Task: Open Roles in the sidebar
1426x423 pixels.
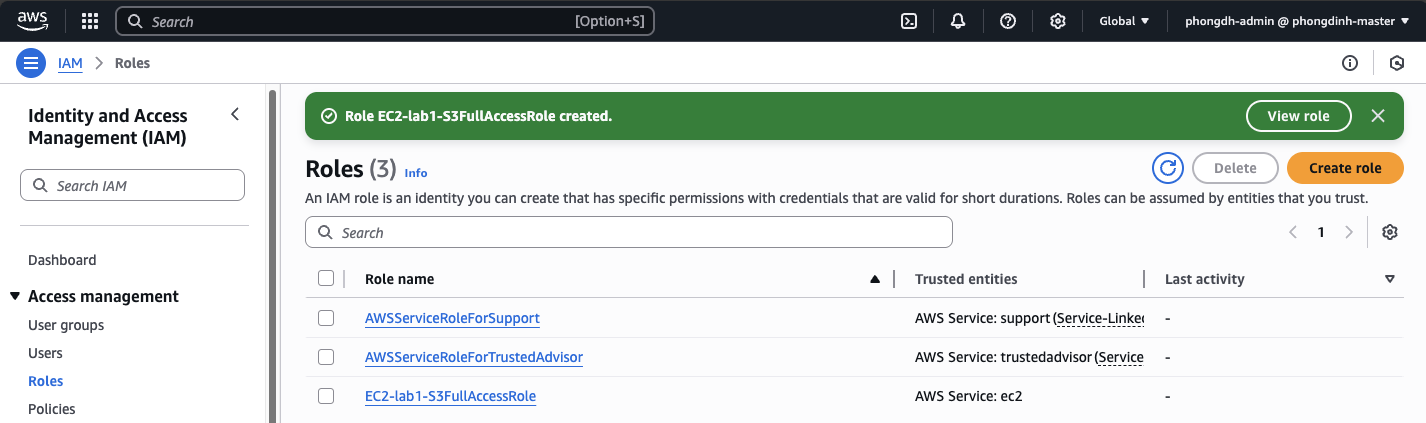Action: [46, 381]
